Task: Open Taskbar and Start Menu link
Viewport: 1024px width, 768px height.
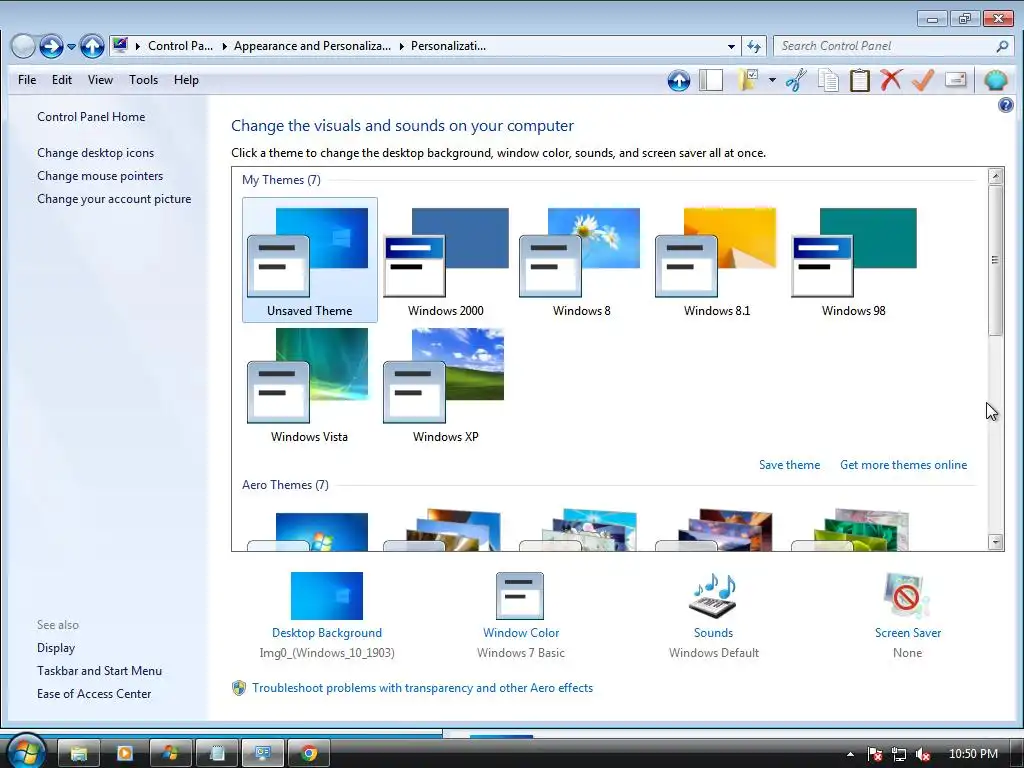Action: [x=99, y=671]
